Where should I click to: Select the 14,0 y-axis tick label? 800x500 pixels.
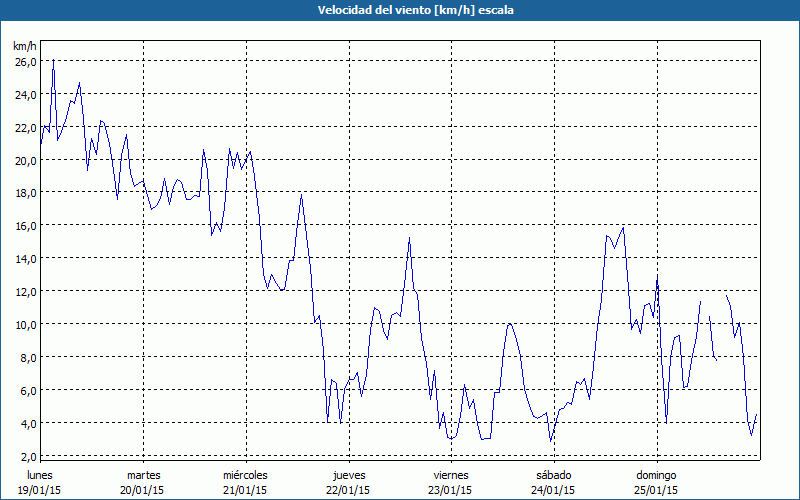point(25,259)
